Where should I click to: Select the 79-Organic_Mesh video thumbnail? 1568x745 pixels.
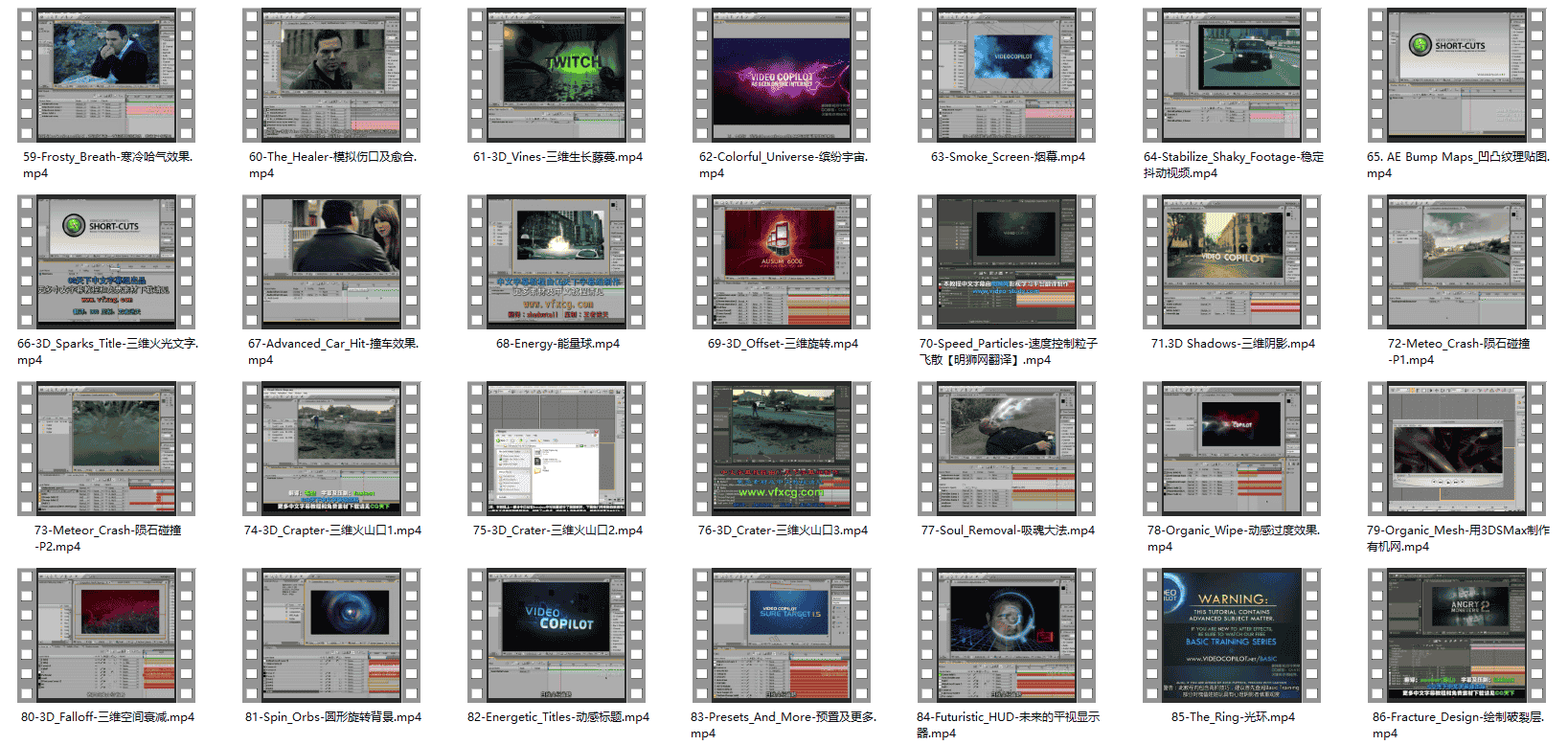(1457, 449)
